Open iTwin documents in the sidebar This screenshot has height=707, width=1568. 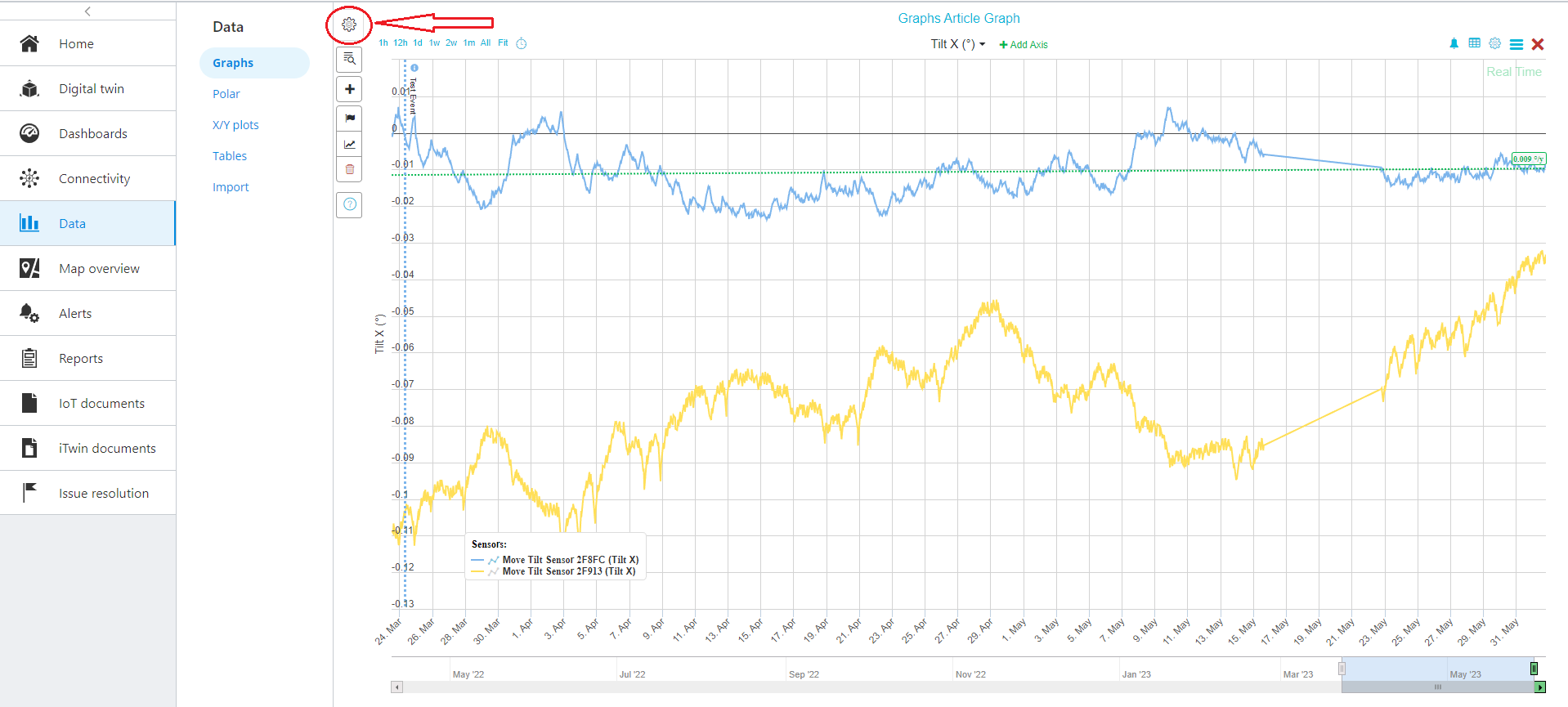[x=87, y=448]
